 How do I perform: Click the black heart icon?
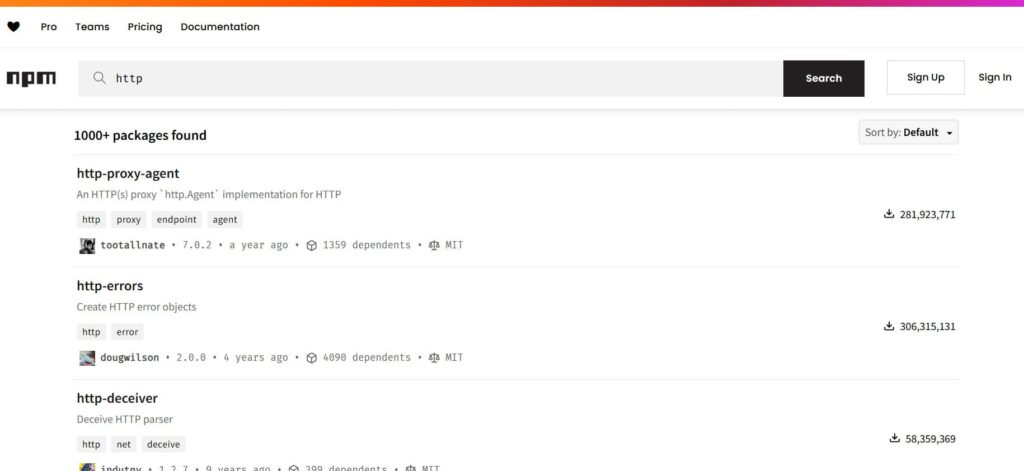[x=13, y=27]
